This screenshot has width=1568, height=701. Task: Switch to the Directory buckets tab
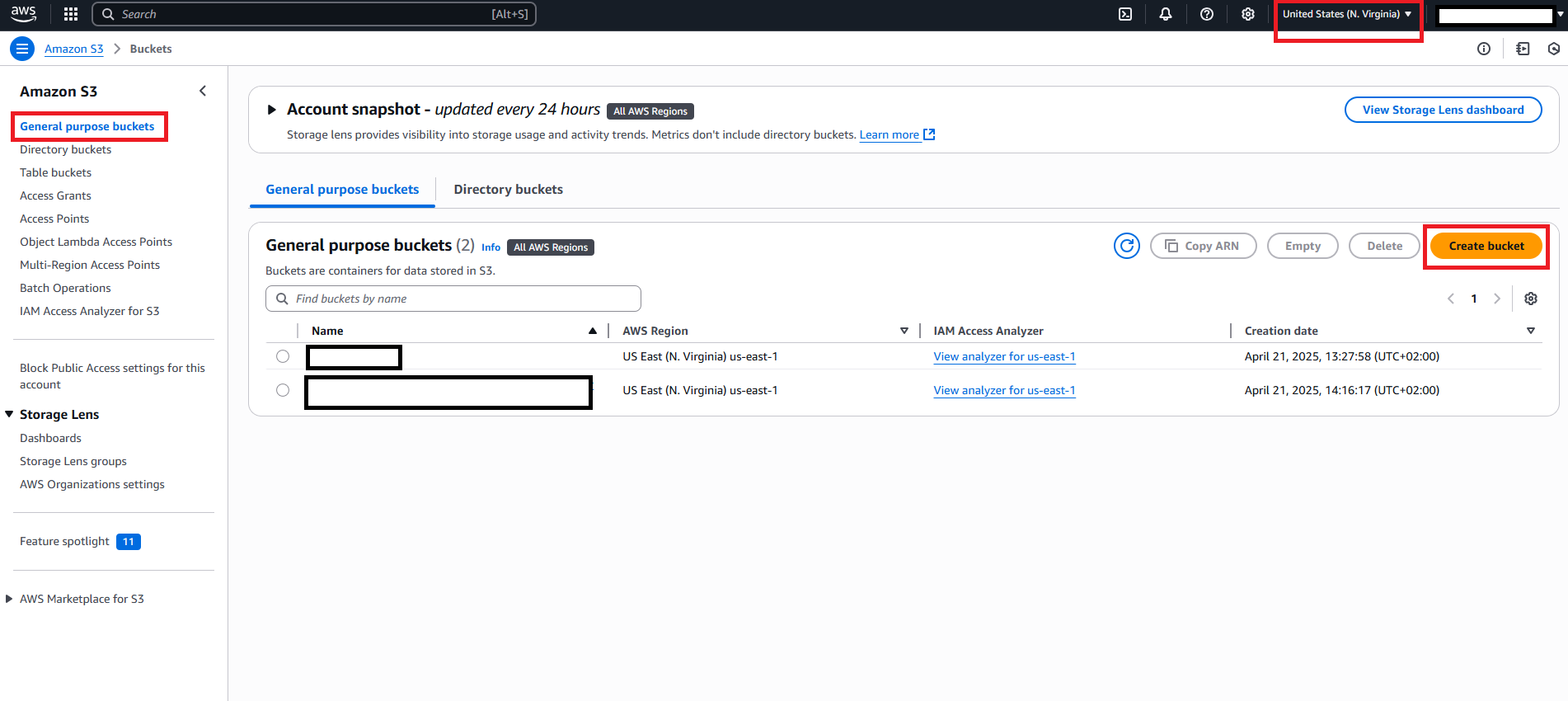[509, 189]
